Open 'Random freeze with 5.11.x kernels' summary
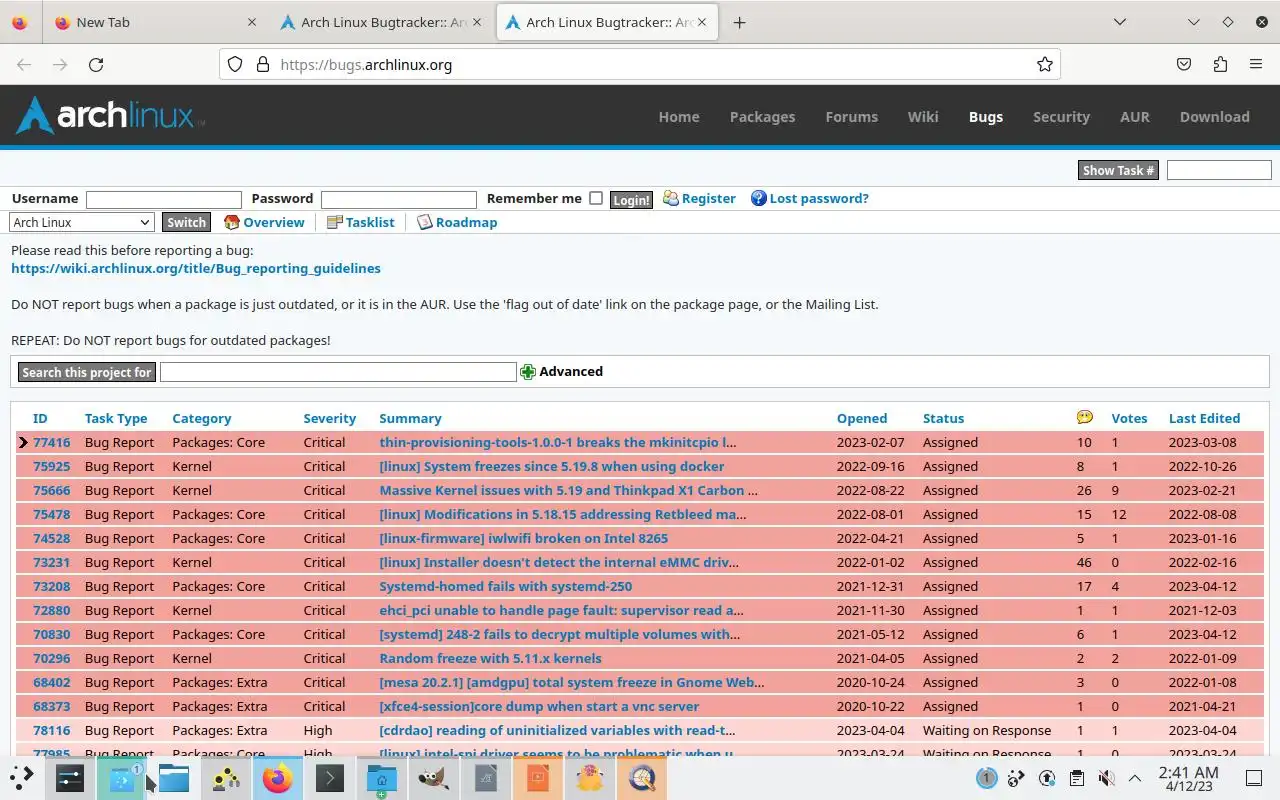 [x=490, y=658]
